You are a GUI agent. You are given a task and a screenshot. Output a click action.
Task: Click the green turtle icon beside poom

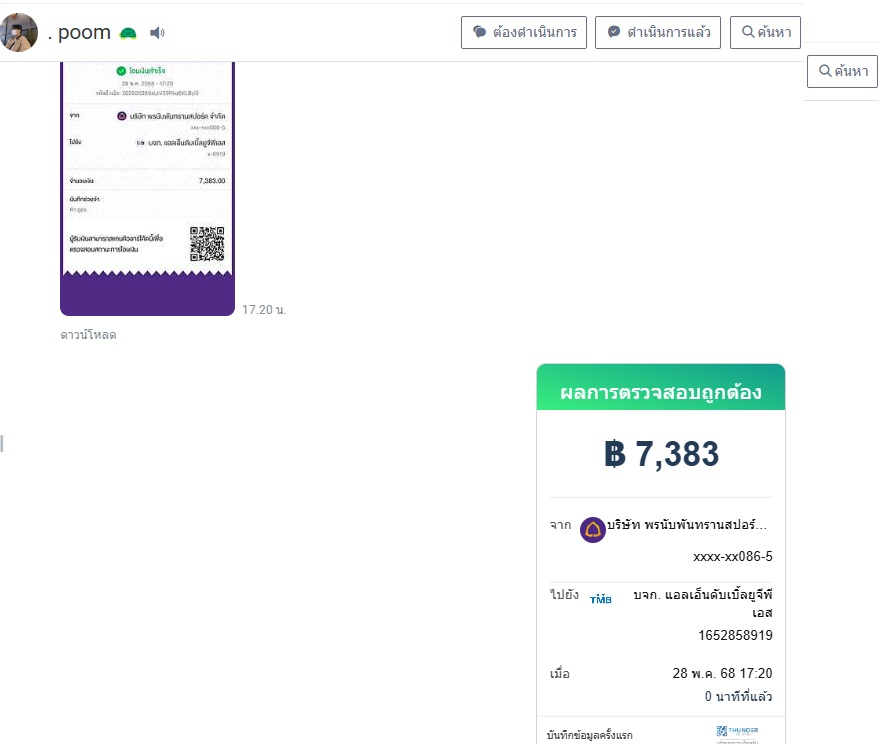pos(128,33)
